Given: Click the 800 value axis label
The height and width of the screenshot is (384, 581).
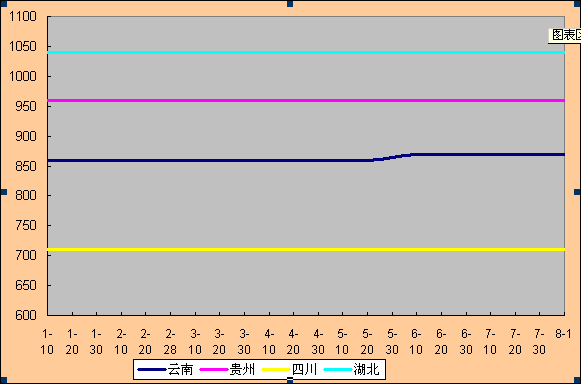Looking at the screenshot, I should [x=26, y=195].
